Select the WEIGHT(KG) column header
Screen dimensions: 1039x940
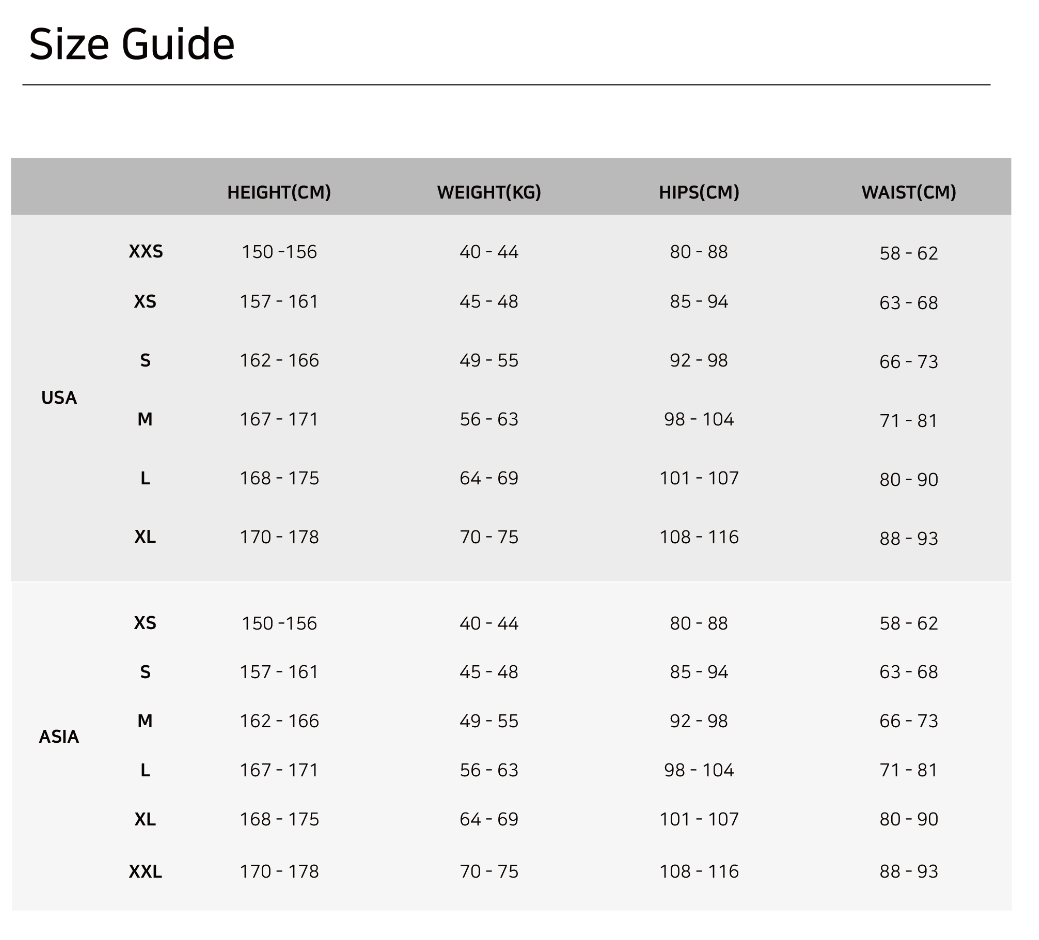[x=489, y=192]
